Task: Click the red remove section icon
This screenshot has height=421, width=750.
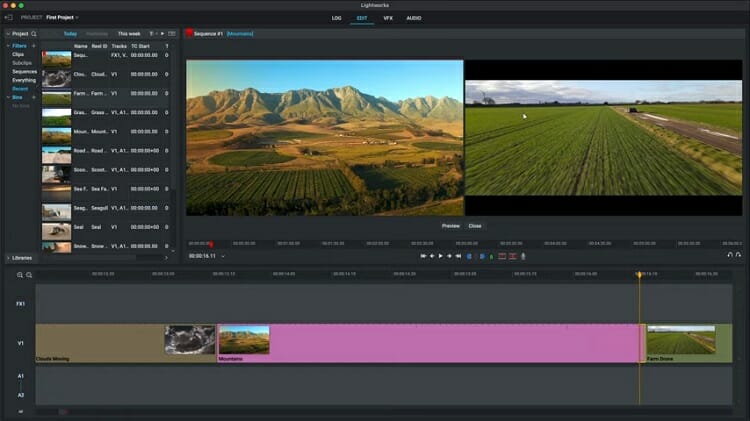Action: click(x=502, y=256)
